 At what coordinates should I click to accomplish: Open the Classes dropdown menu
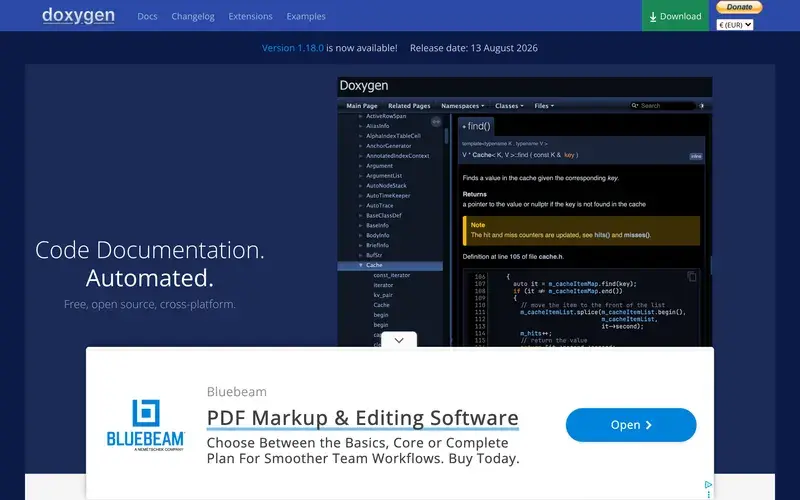509,106
